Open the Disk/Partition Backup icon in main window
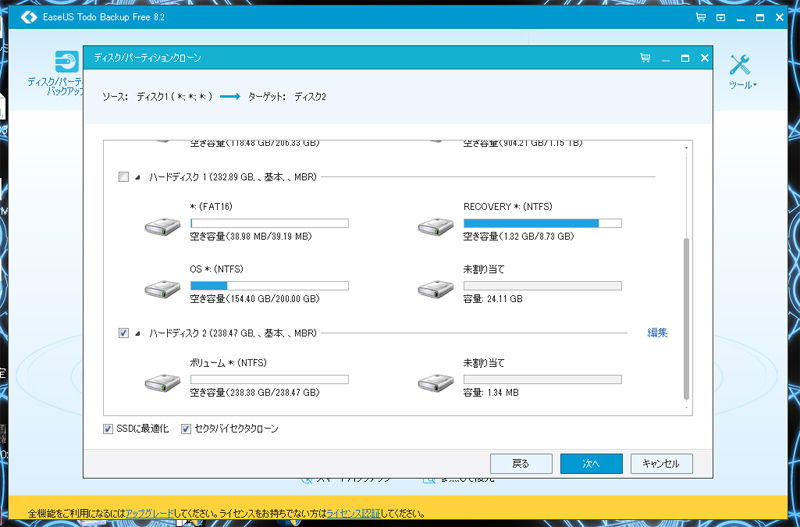 point(67,62)
